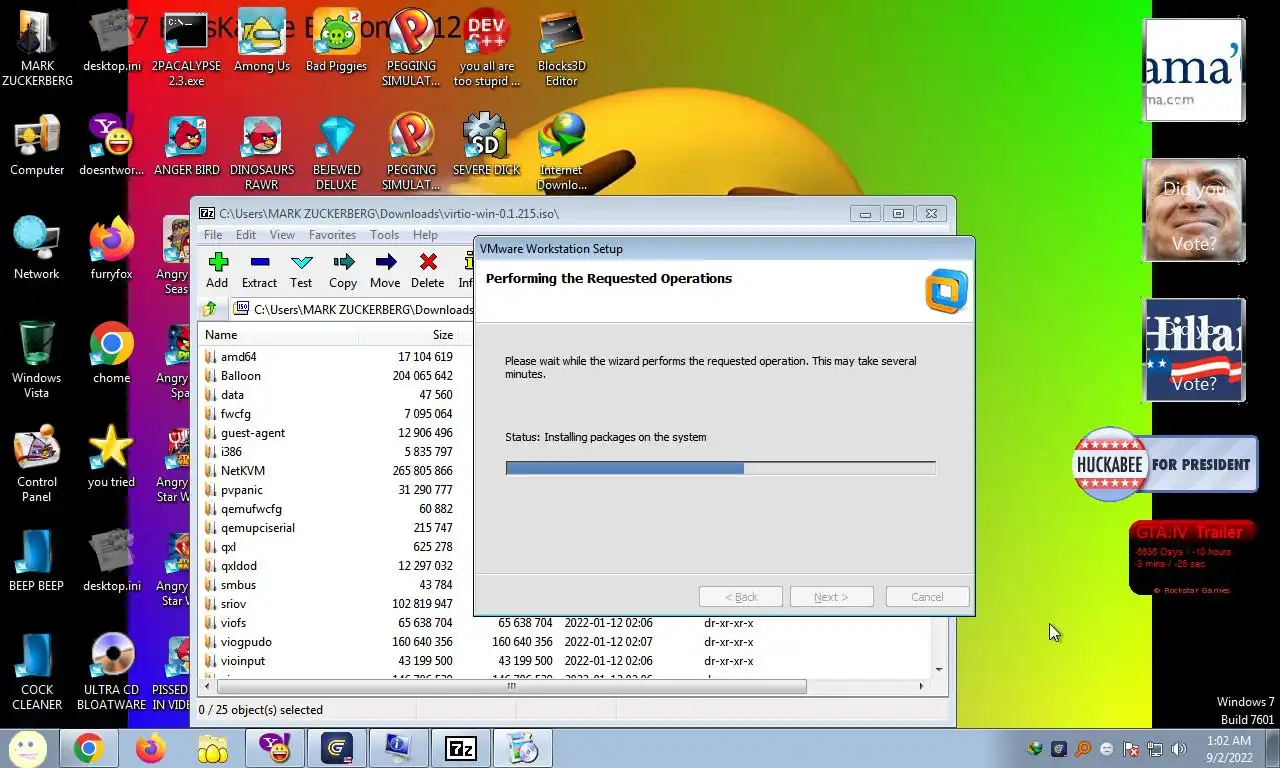The width and height of the screenshot is (1280, 768).
Task: Select the Control Panel desktop icon
Action: [37, 464]
